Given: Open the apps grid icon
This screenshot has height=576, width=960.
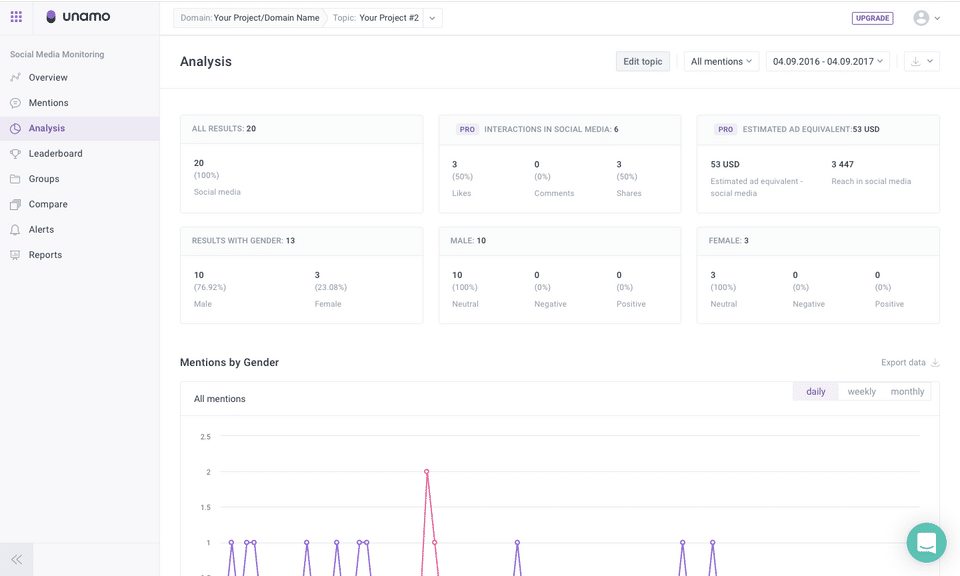Looking at the screenshot, I should [x=16, y=17].
